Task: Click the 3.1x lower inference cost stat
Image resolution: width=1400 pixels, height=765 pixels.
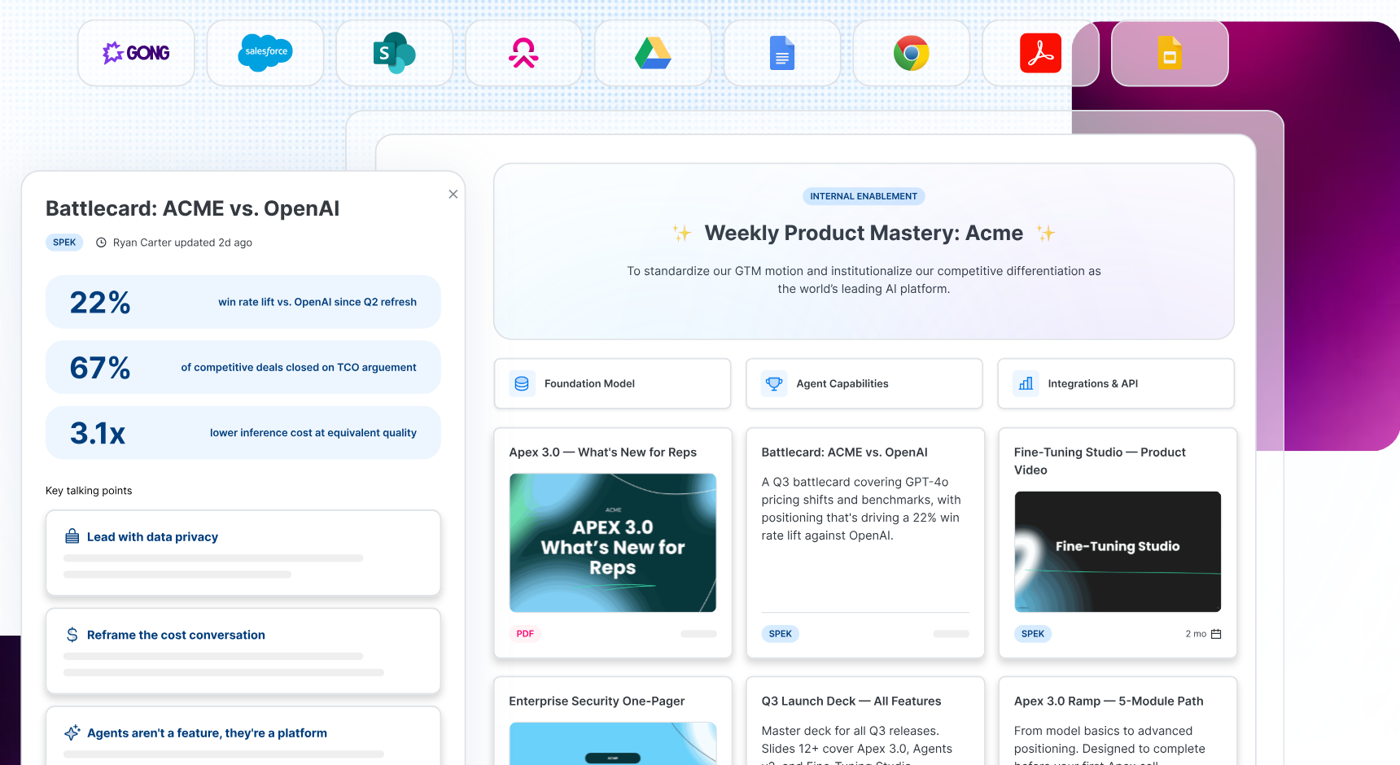Action: [x=243, y=433]
